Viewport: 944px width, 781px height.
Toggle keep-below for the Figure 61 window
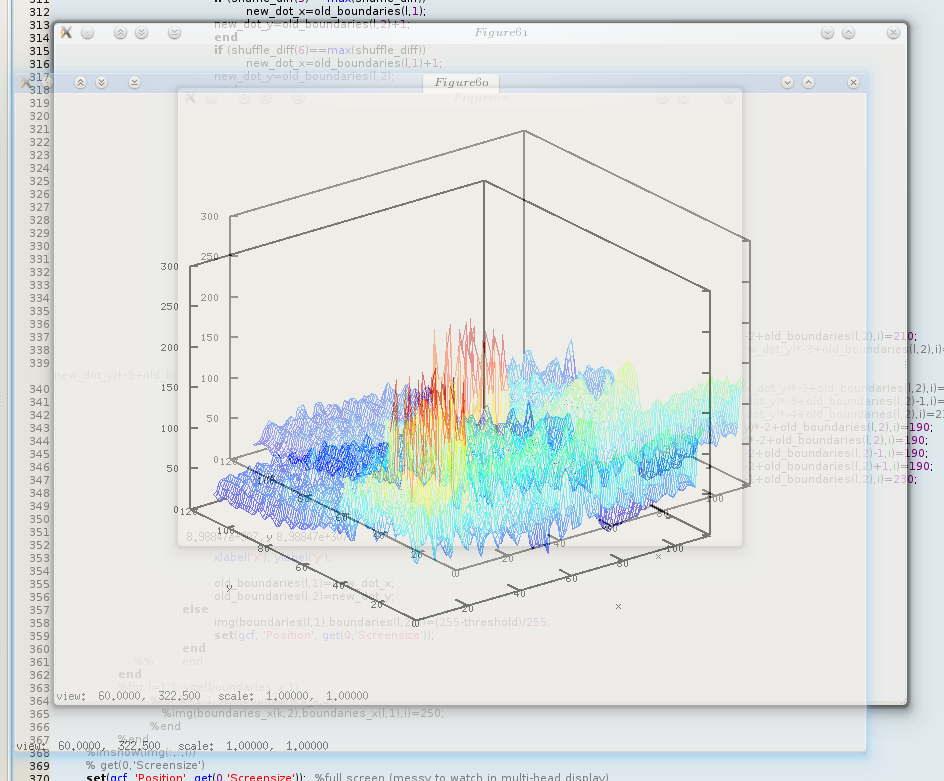(x=141, y=33)
